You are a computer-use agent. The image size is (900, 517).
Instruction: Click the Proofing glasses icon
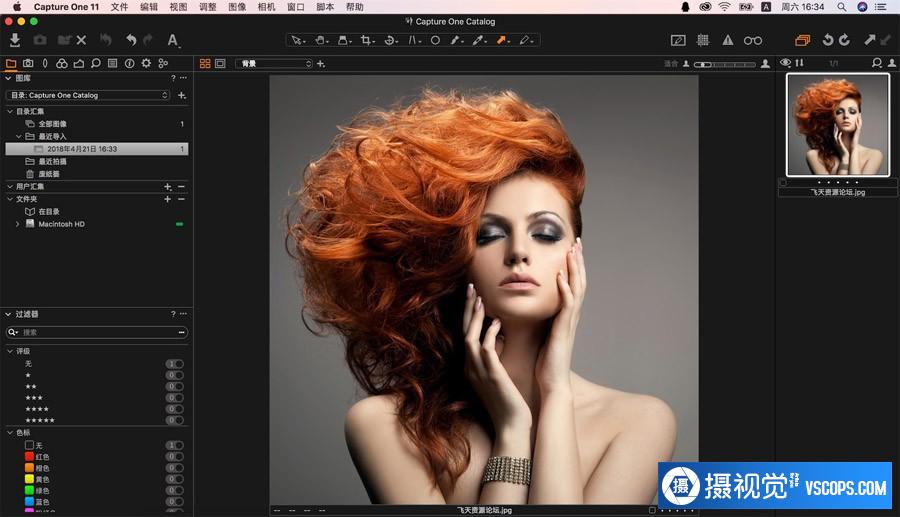pyautogui.click(x=752, y=40)
